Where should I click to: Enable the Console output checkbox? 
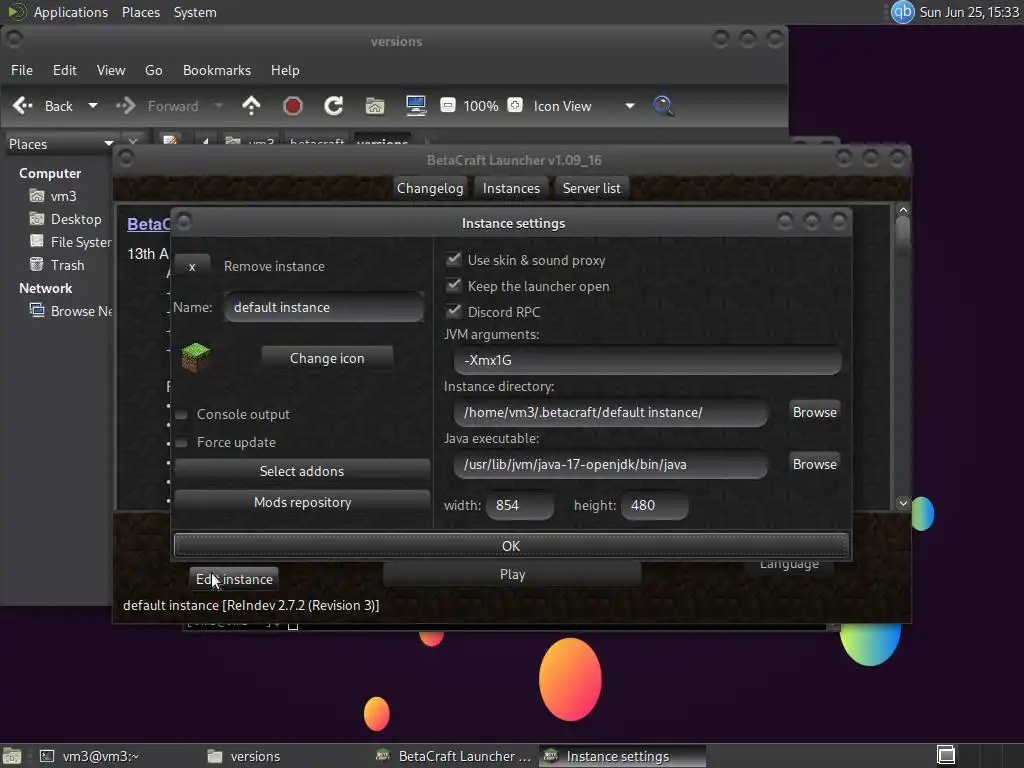click(182, 415)
